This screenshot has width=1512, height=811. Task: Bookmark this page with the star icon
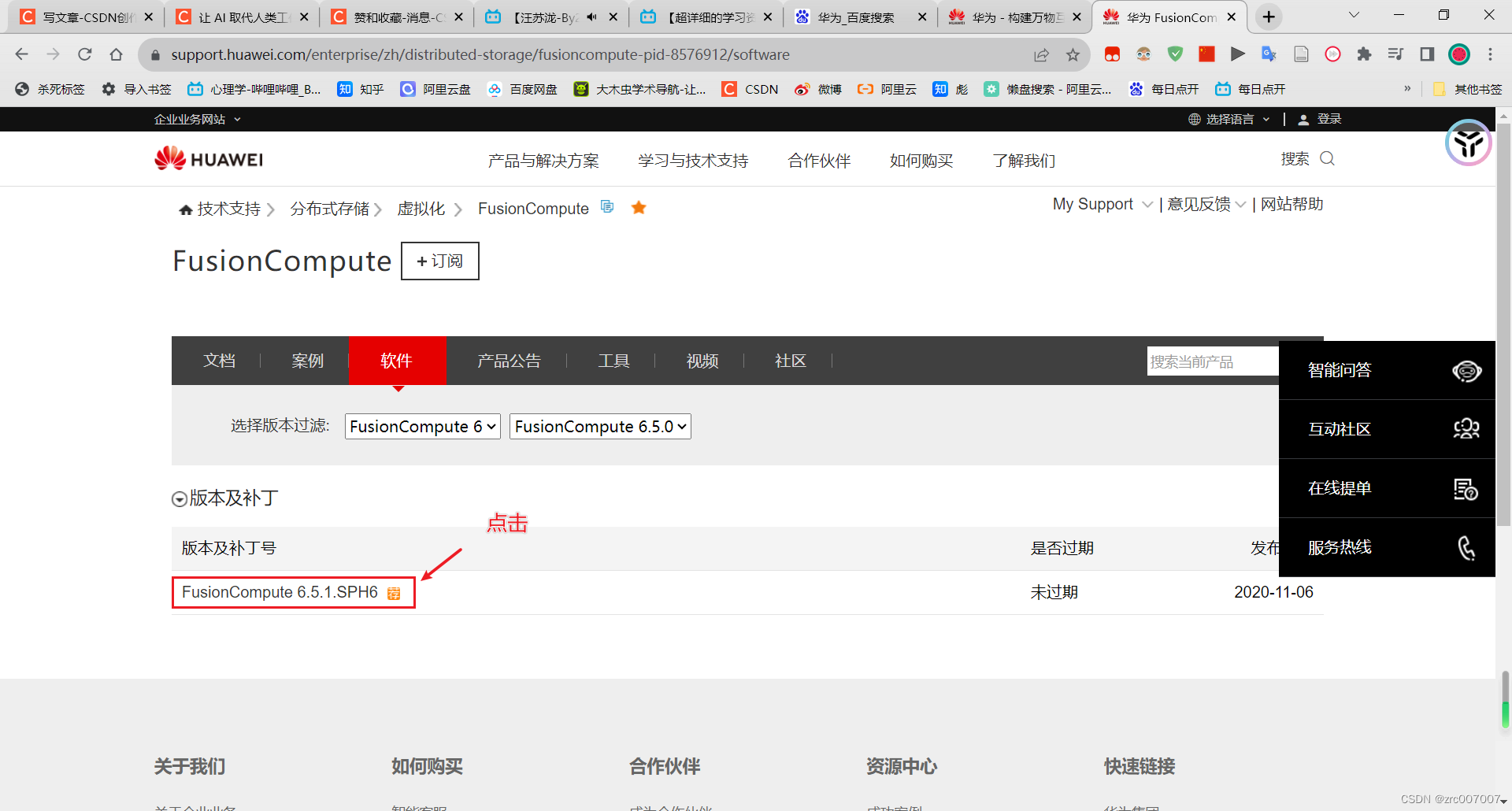point(1073,54)
